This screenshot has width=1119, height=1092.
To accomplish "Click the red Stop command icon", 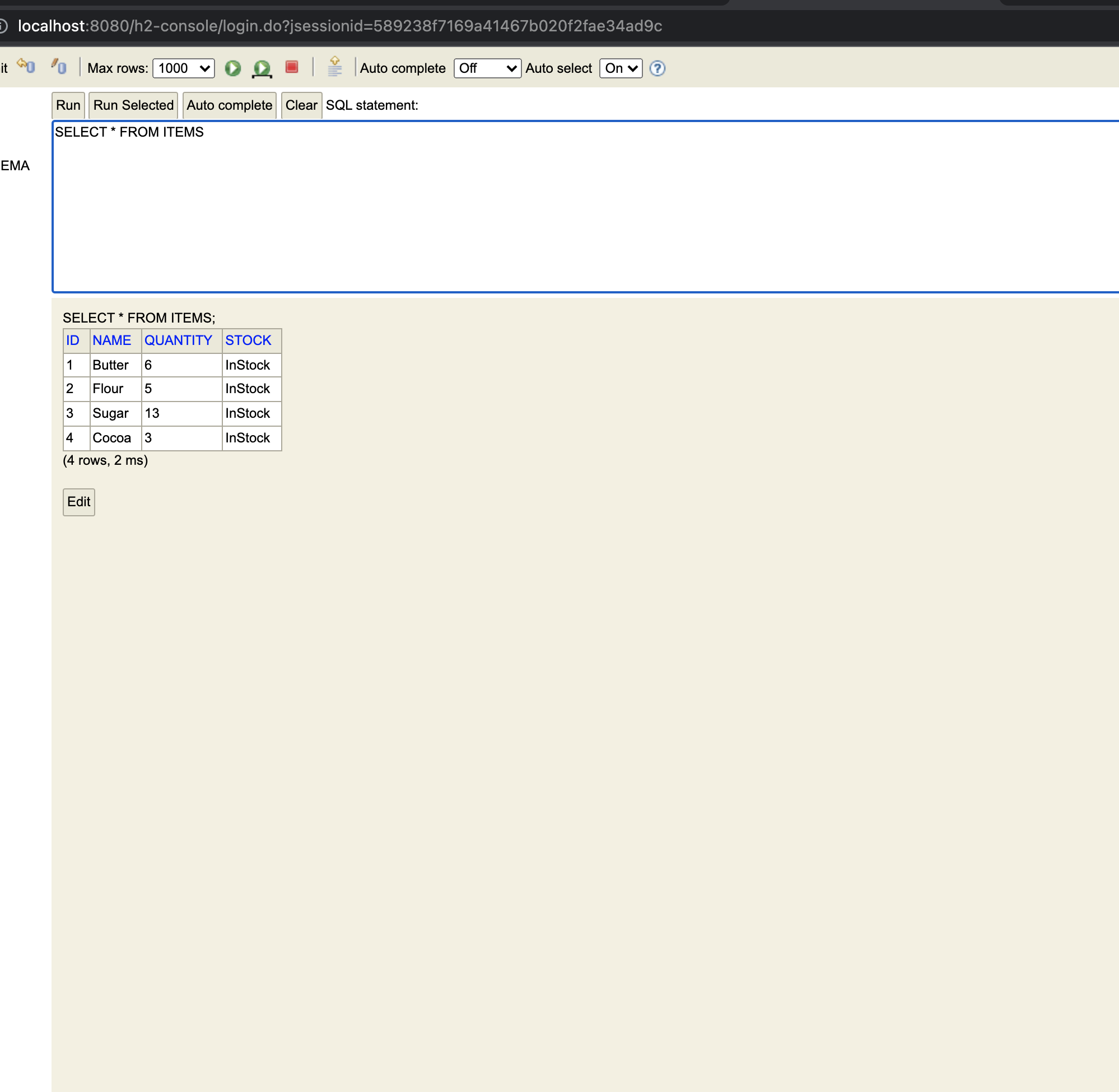I will pos(292,67).
